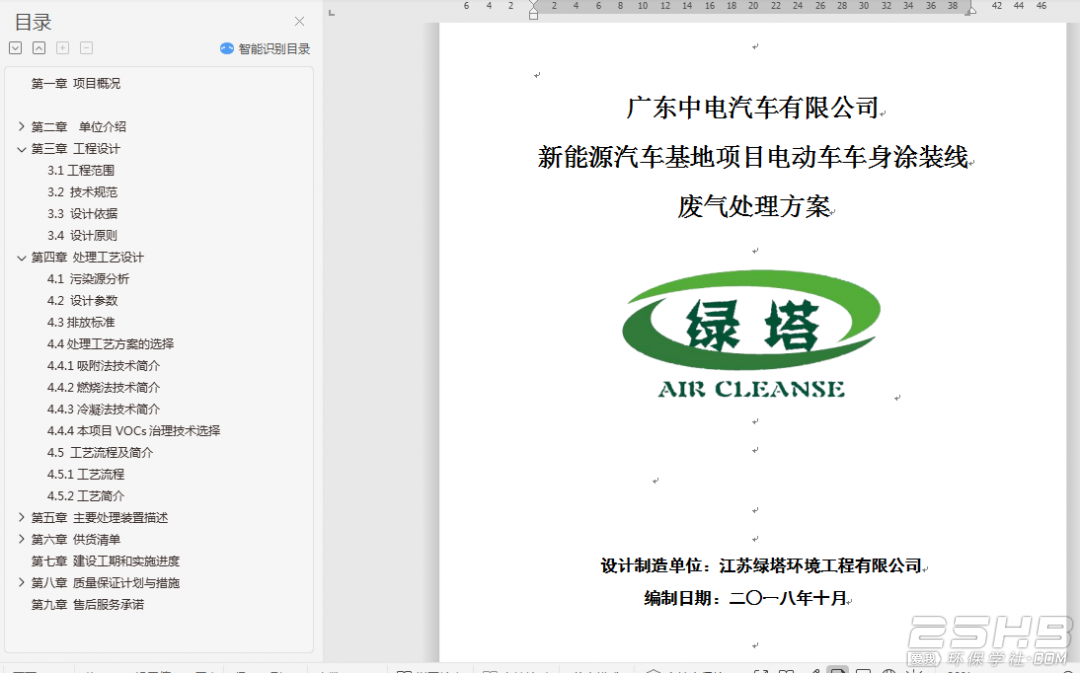Image resolution: width=1080 pixels, height=673 pixels.
Task: Open 第七章 建设工期和实施进度
Action: (105, 561)
